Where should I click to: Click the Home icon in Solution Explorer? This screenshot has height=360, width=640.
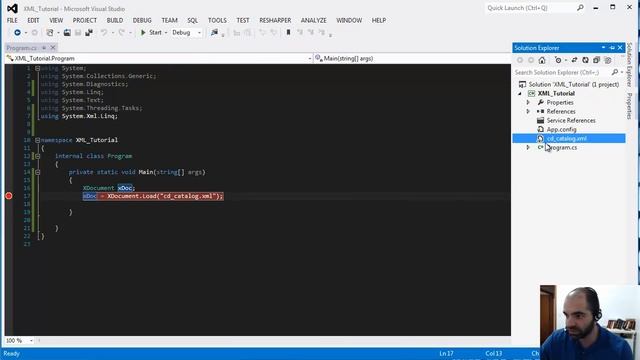(542, 60)
